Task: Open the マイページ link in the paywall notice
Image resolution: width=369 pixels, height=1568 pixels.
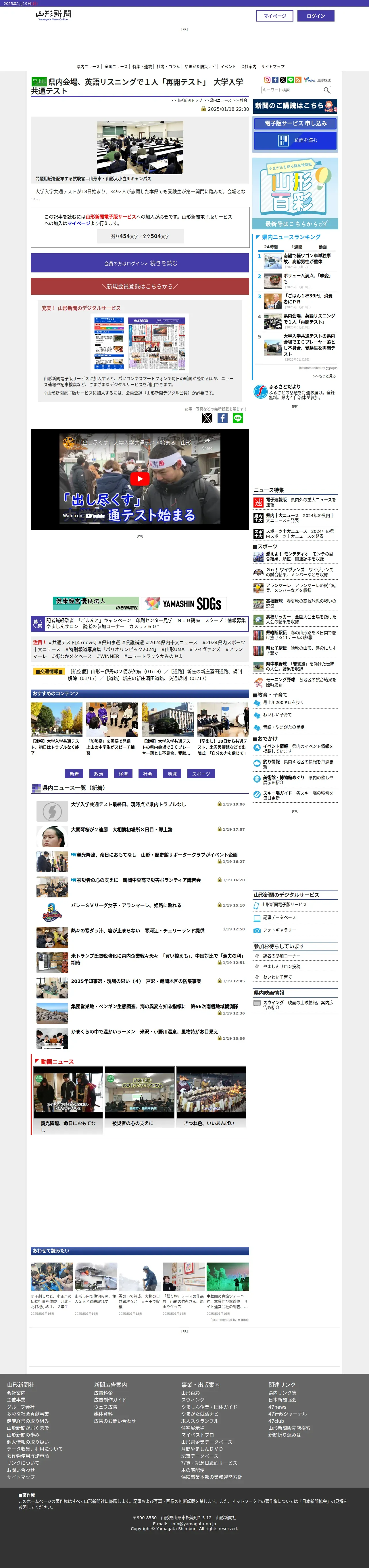Action: (78, 223)
